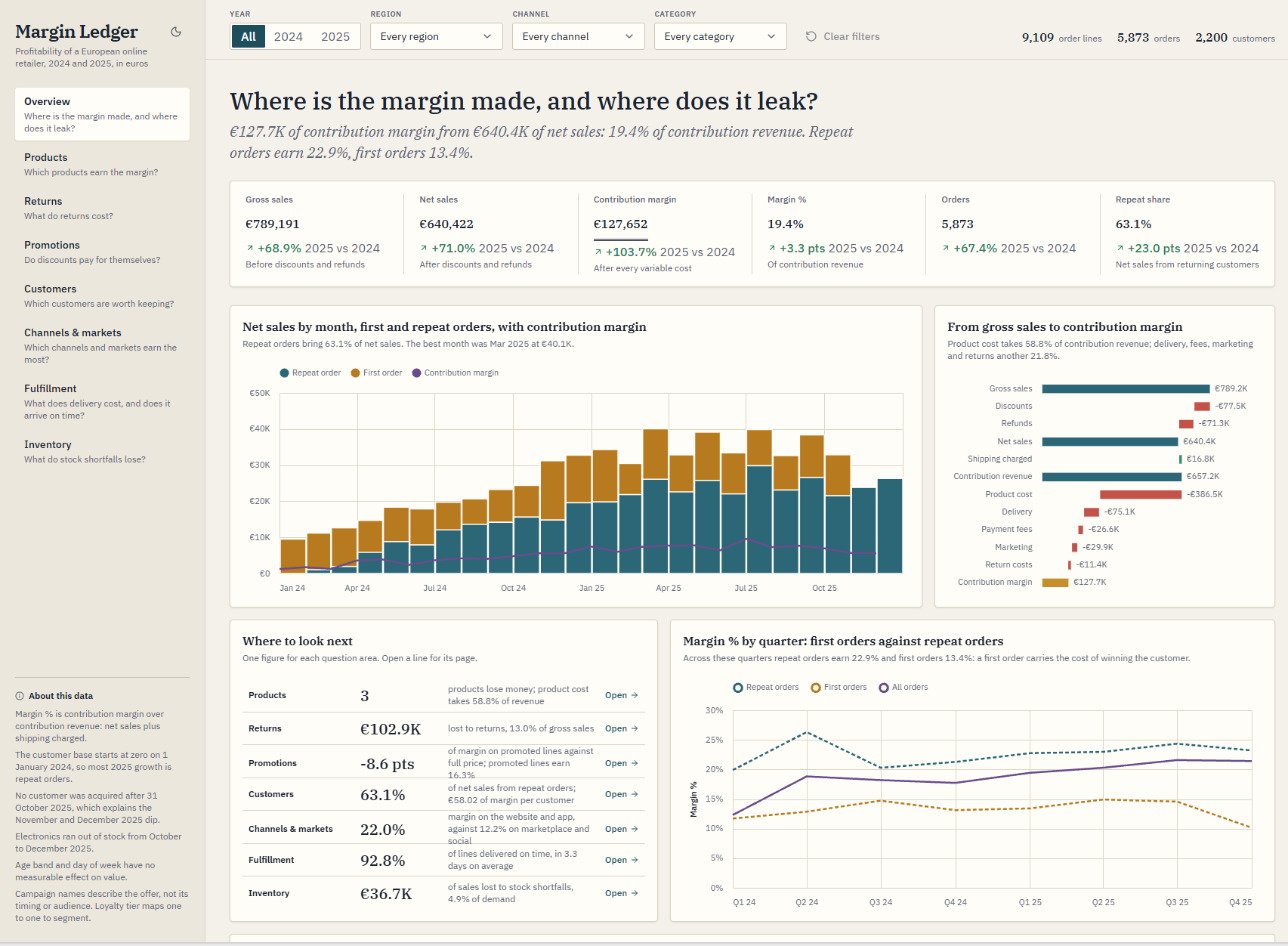Open the Every category dropdown

720,36
